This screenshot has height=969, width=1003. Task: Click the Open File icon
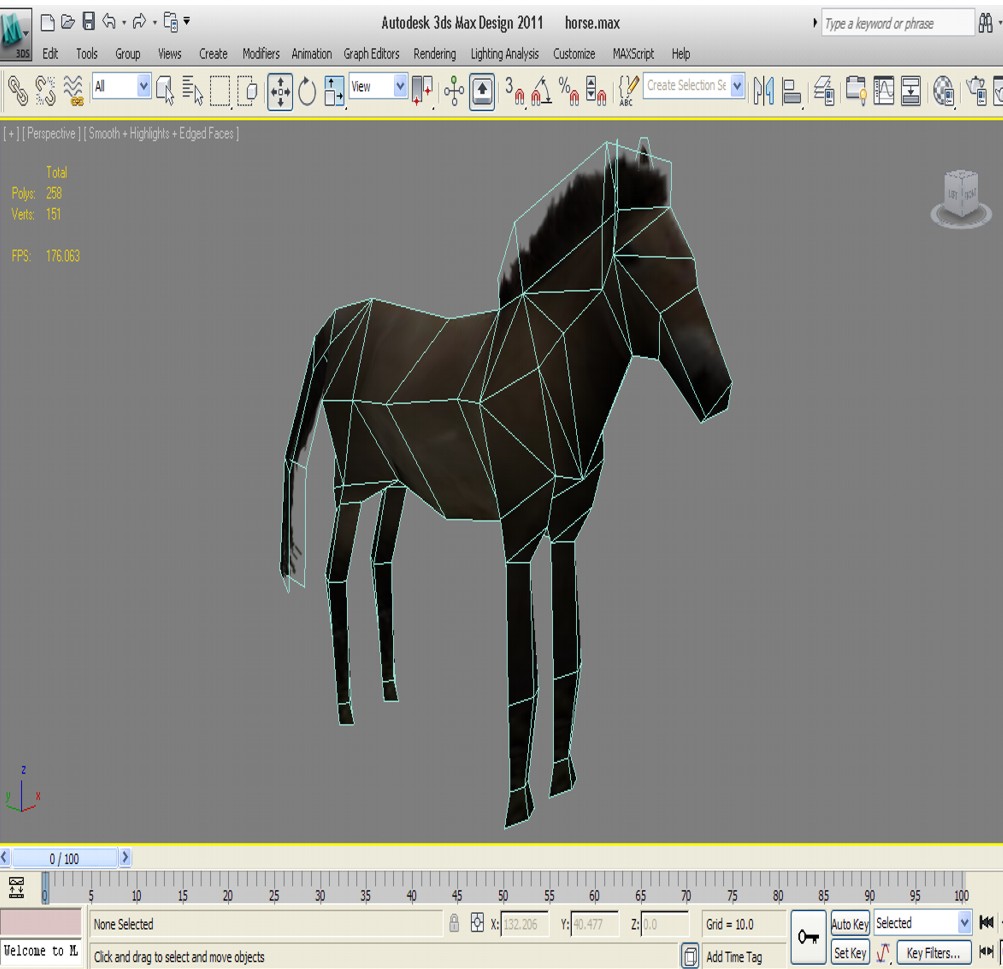coord(68,23)
